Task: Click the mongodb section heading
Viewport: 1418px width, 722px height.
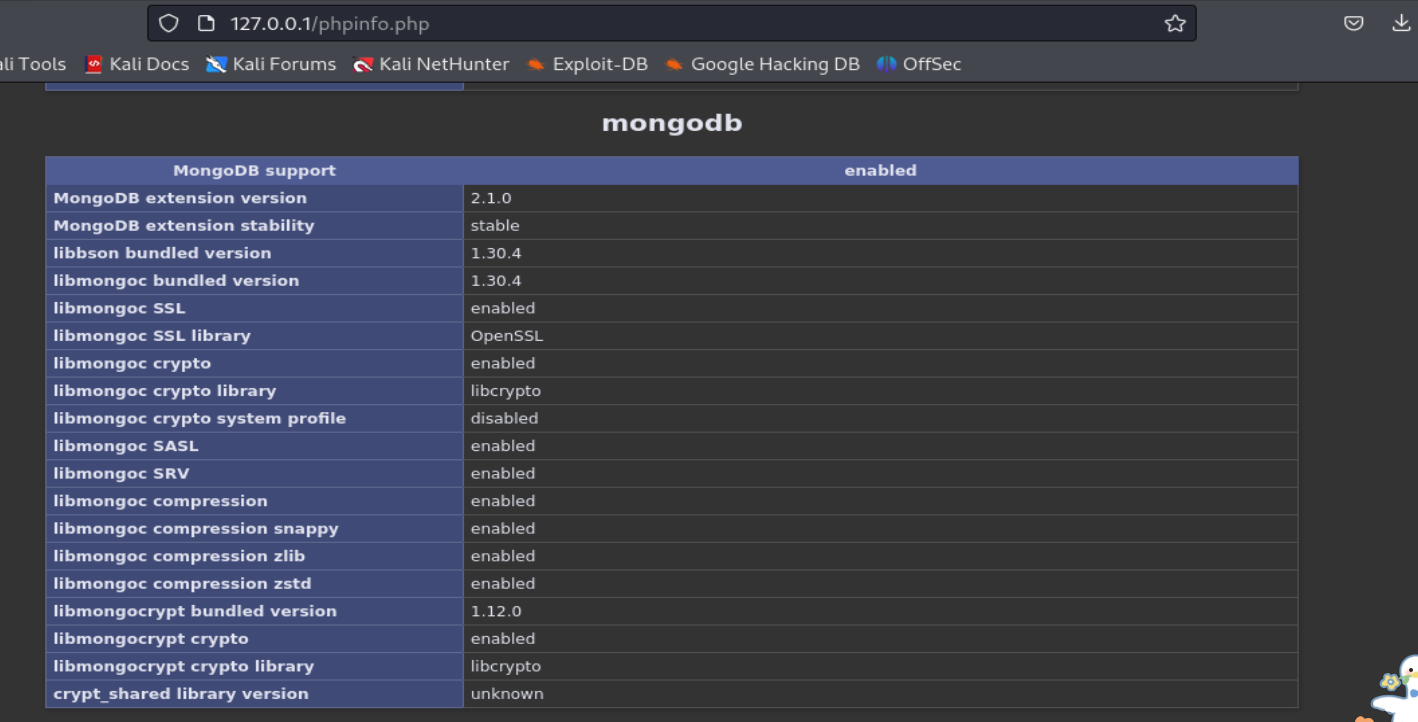Action: coord(672,124)
